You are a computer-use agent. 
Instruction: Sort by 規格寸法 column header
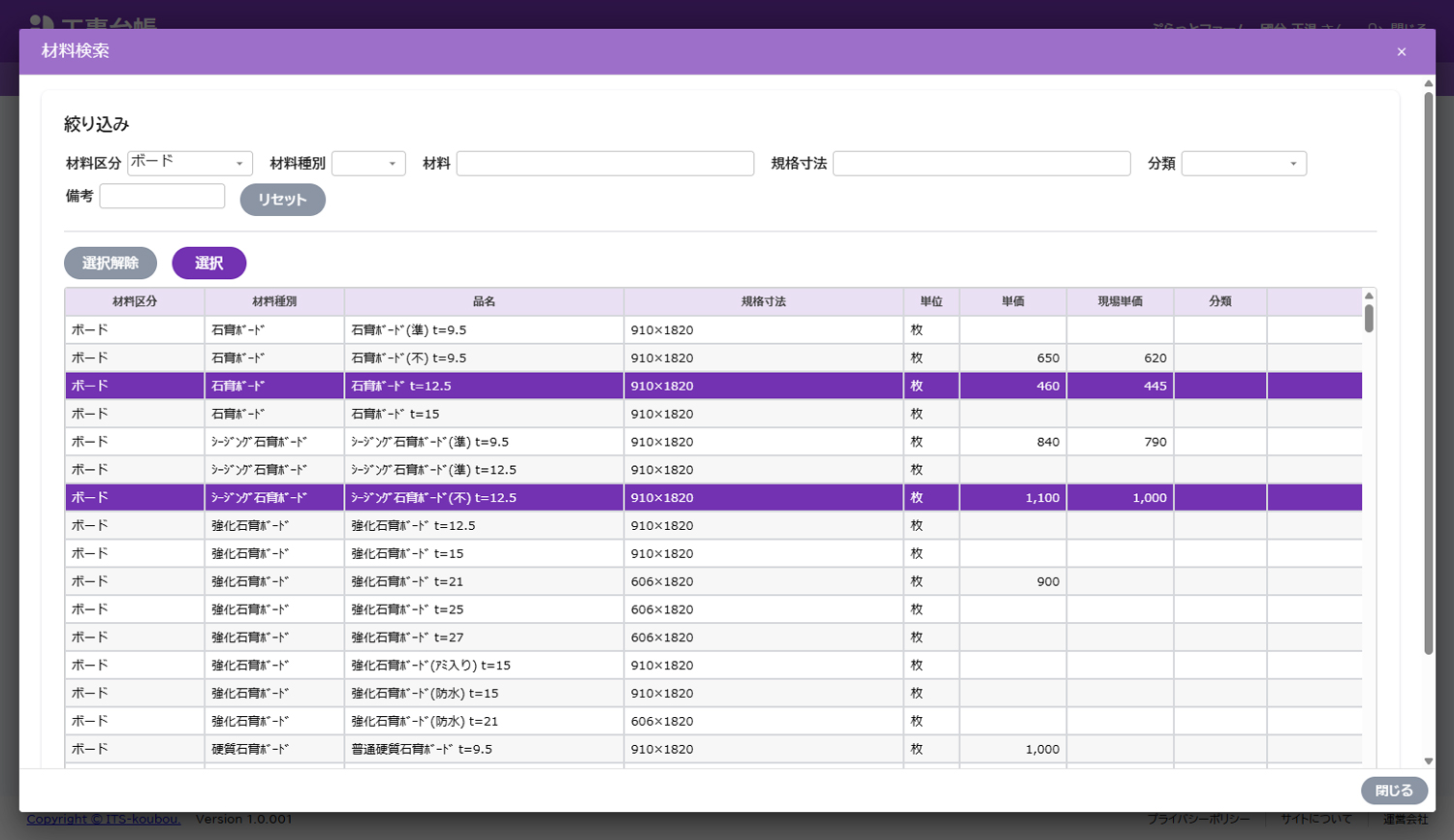click(764, 301)
